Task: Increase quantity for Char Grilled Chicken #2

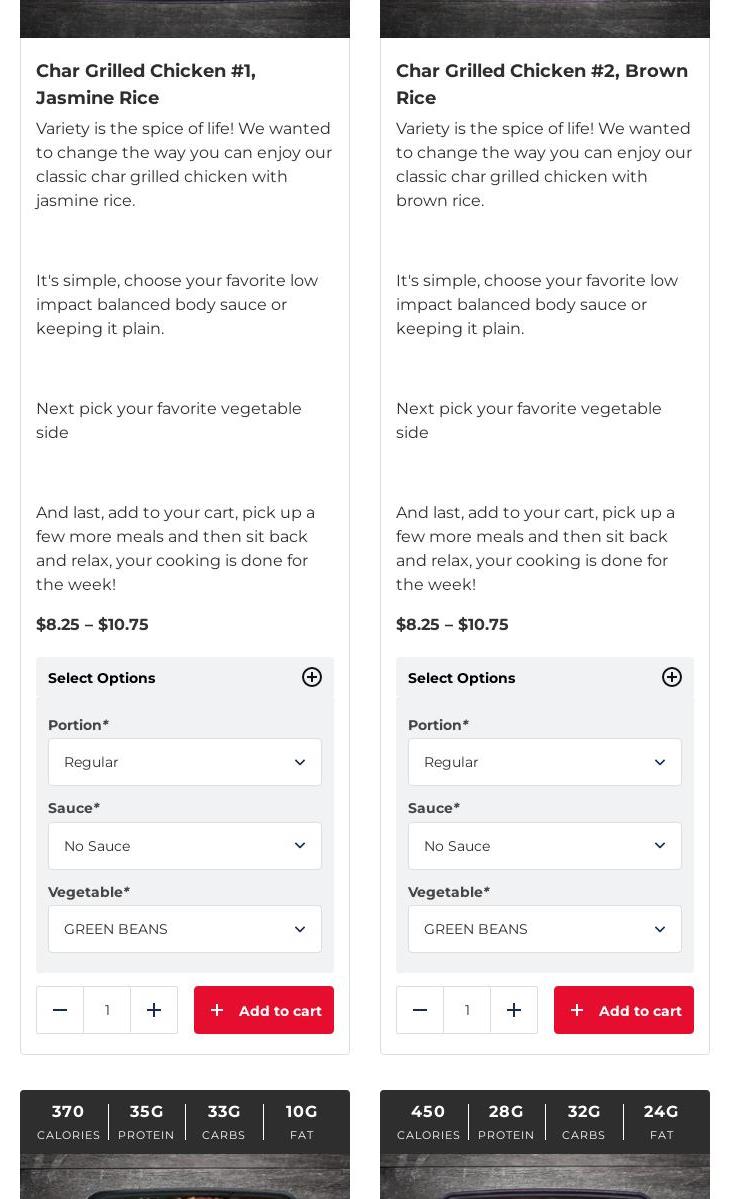Action: point(514,1010)
